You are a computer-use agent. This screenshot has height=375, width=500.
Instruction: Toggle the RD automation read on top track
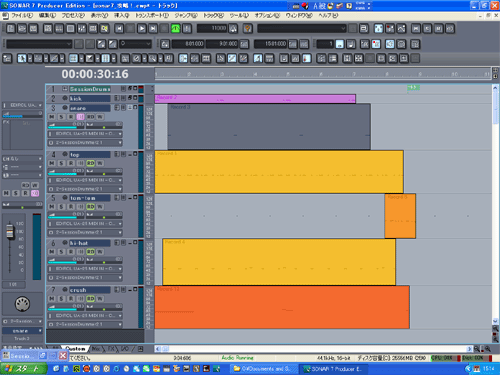91,163
